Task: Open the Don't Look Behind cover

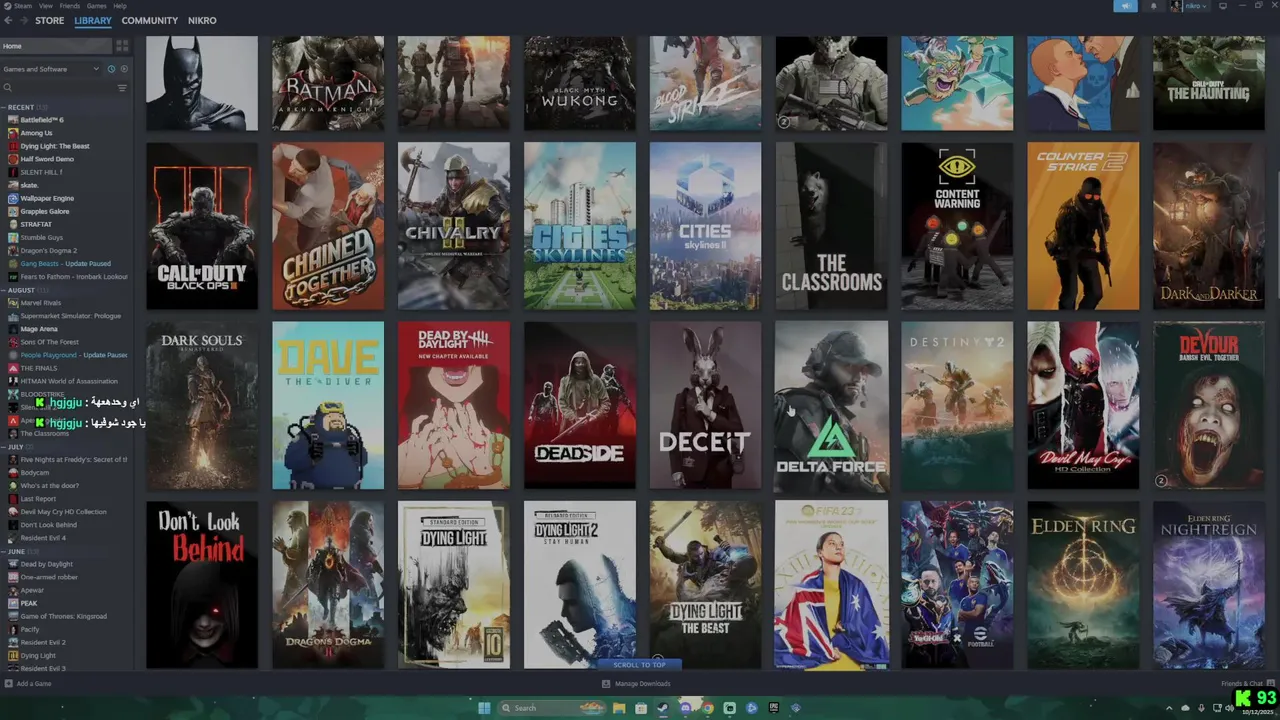Action: click(x=202, y=585)
